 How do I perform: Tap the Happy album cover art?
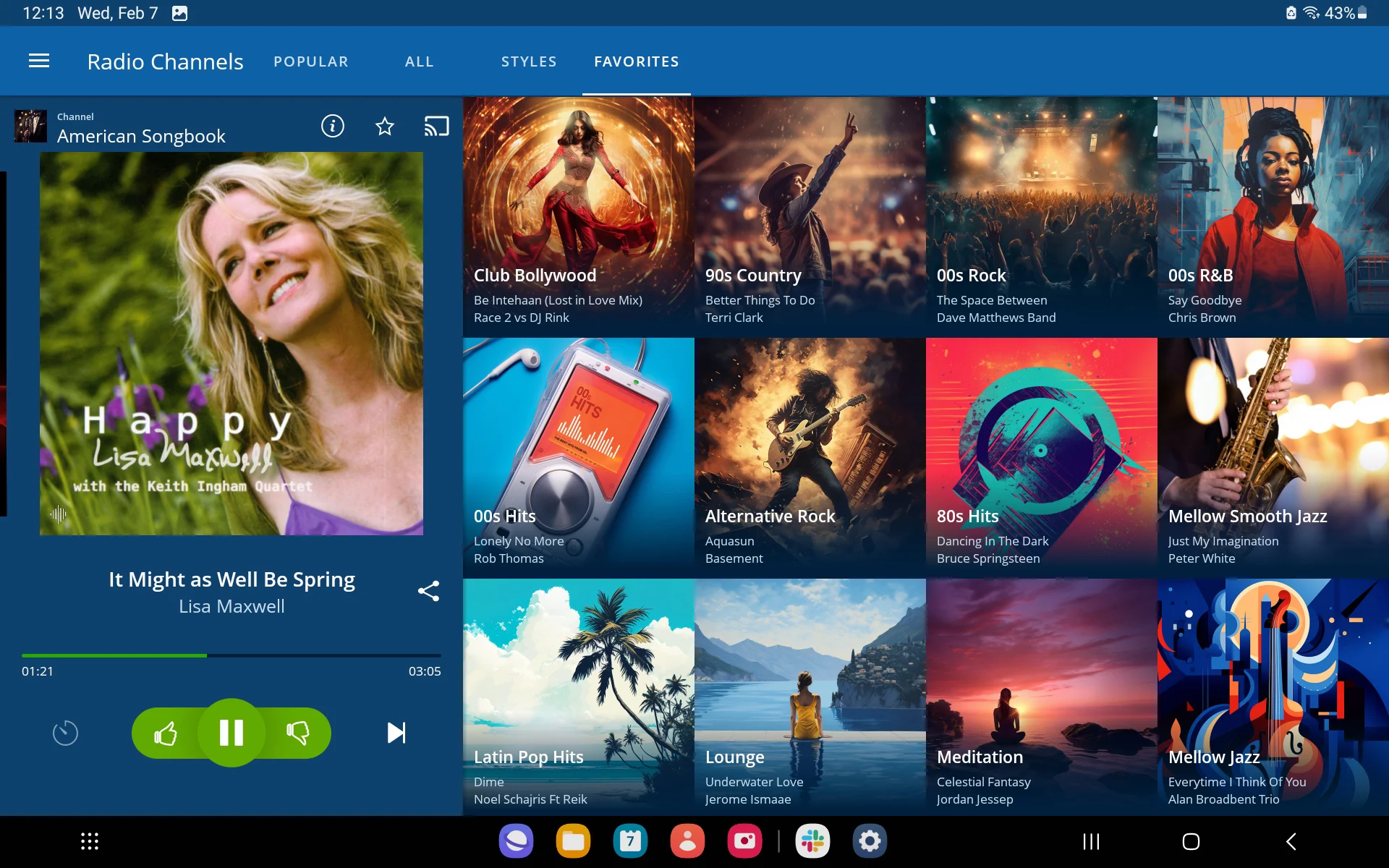coord(231,344)
